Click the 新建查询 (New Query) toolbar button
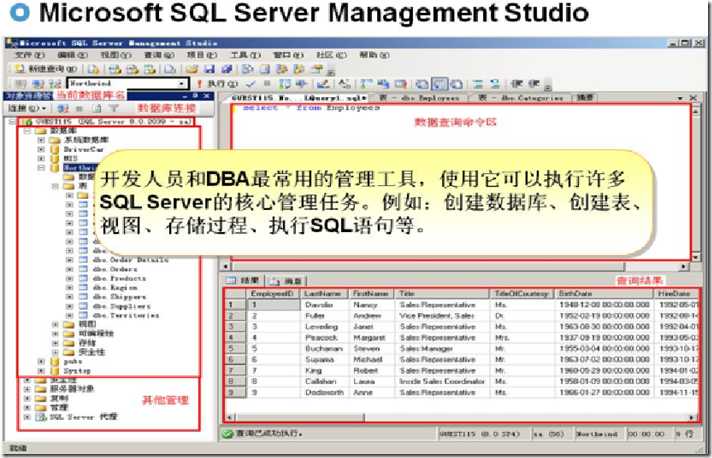The width and height of the screenshot is (712, 458). pos(44,69)
